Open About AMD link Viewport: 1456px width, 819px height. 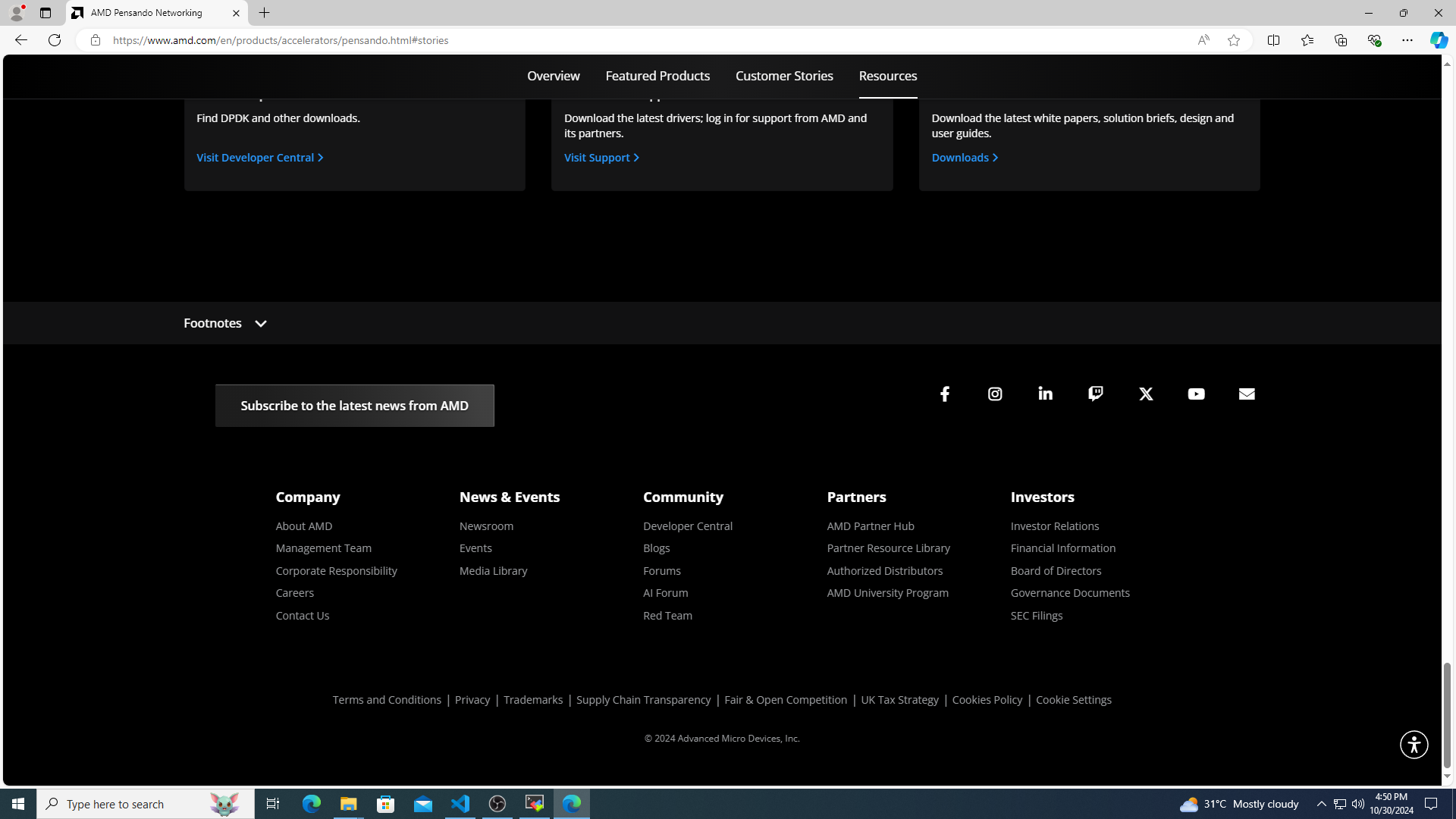coord(304,526)
